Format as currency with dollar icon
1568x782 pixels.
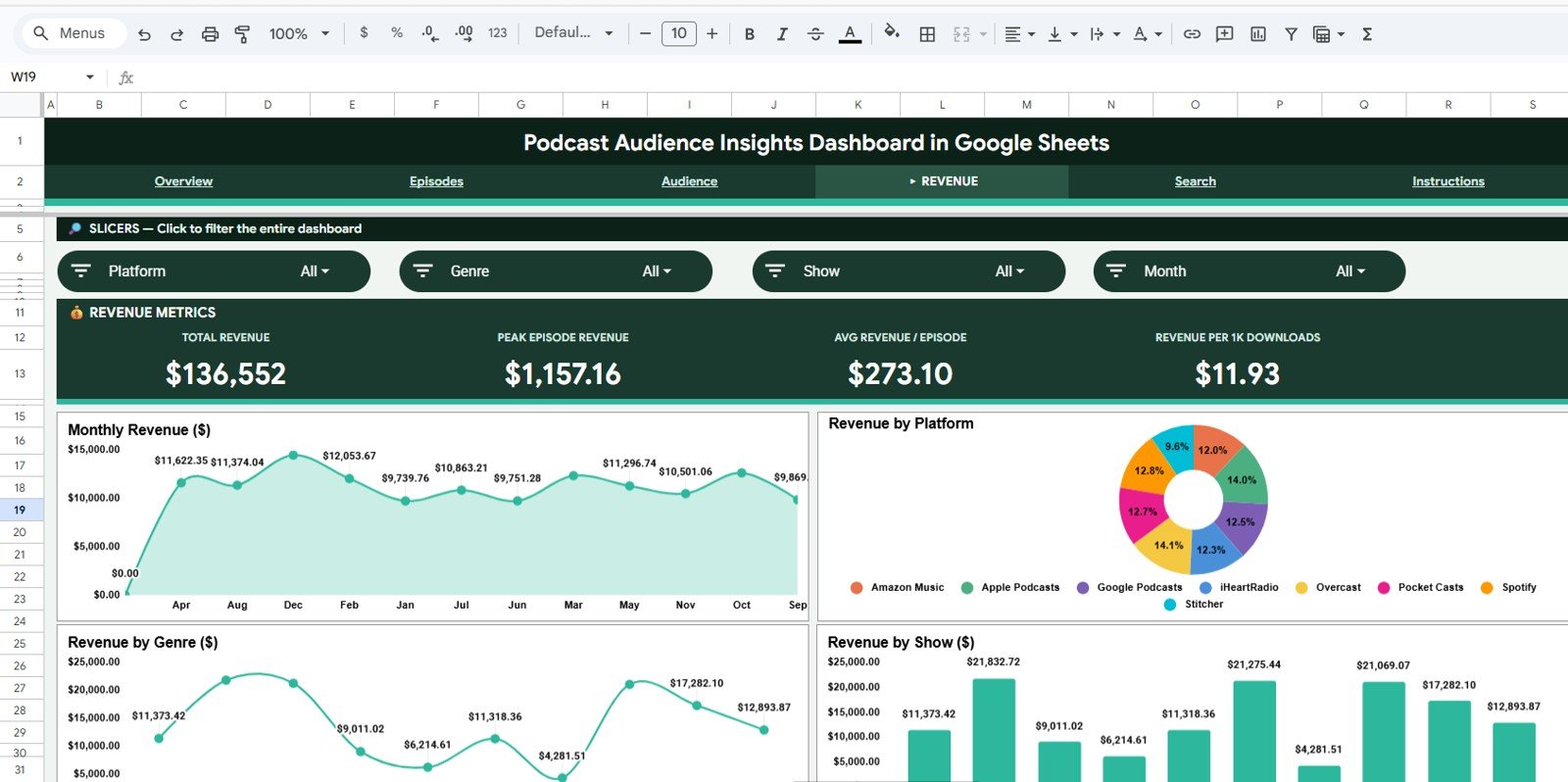pyautogui.click(x=364, y=32)
